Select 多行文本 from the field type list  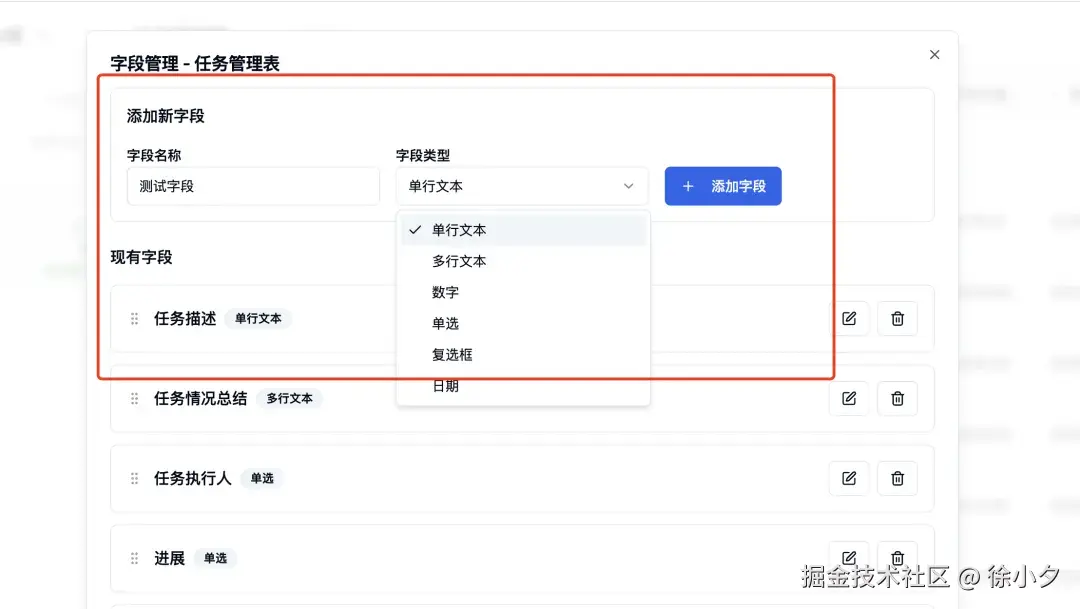tap(459, 261)
